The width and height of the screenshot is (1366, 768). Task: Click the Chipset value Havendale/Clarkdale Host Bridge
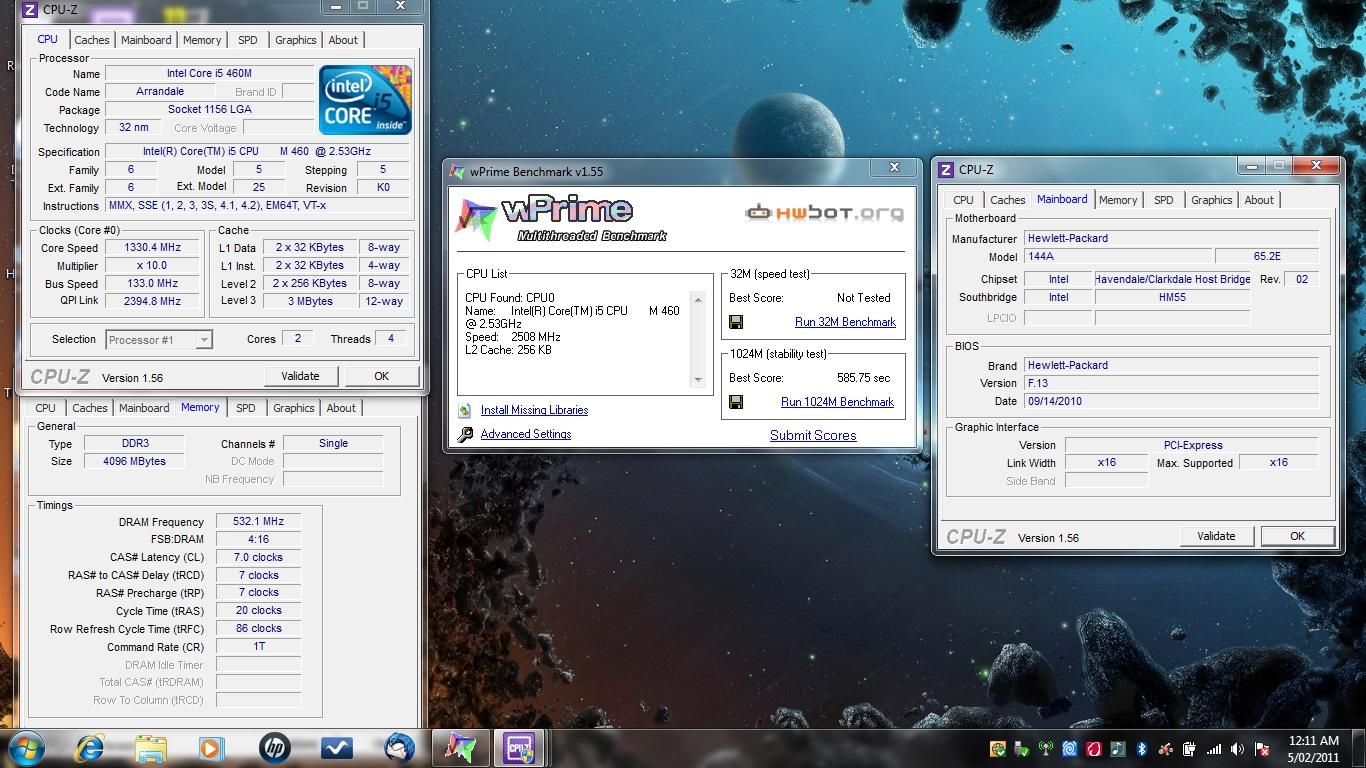[1172, 279]
